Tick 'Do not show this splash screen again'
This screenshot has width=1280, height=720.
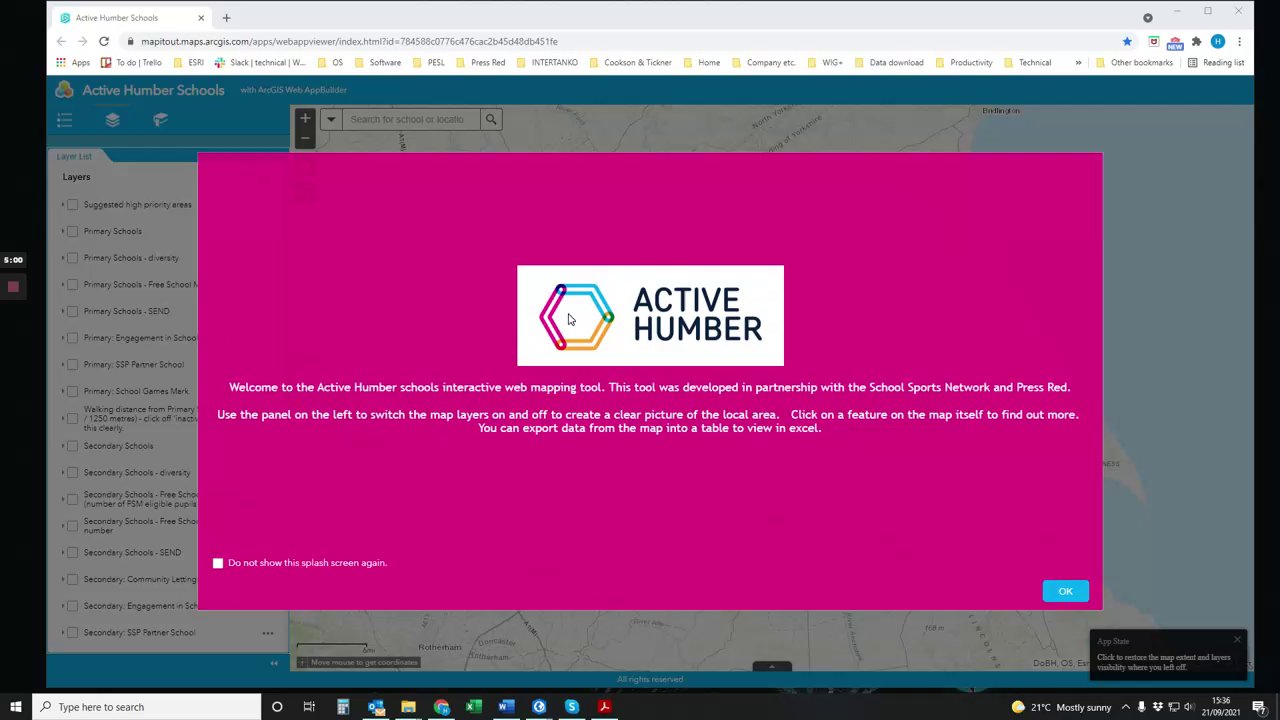click(x=218, y=563)
